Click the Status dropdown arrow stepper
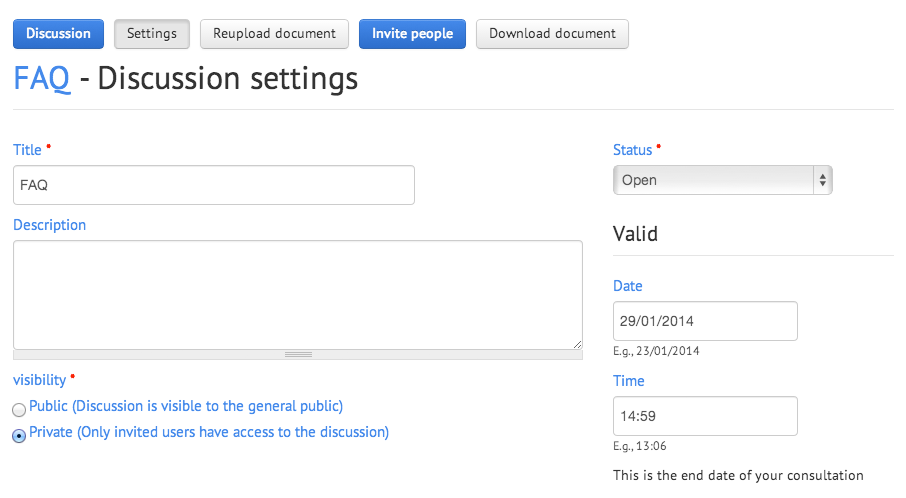The width and height of the screenshot is (906, 498). pos(822,180)
